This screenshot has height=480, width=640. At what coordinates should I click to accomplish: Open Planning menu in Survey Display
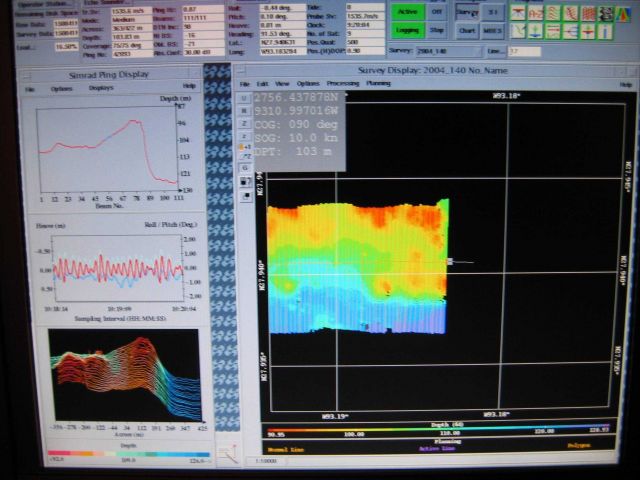click(378, 83)
